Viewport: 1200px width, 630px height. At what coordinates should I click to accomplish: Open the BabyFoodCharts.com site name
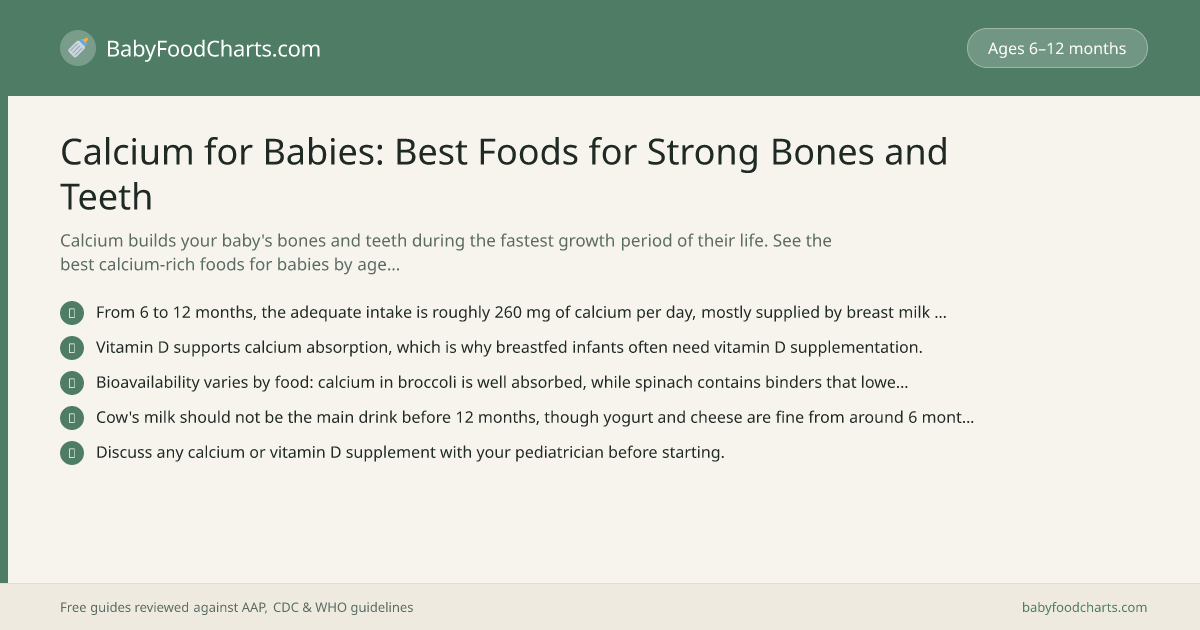click(x=213, y=48)
